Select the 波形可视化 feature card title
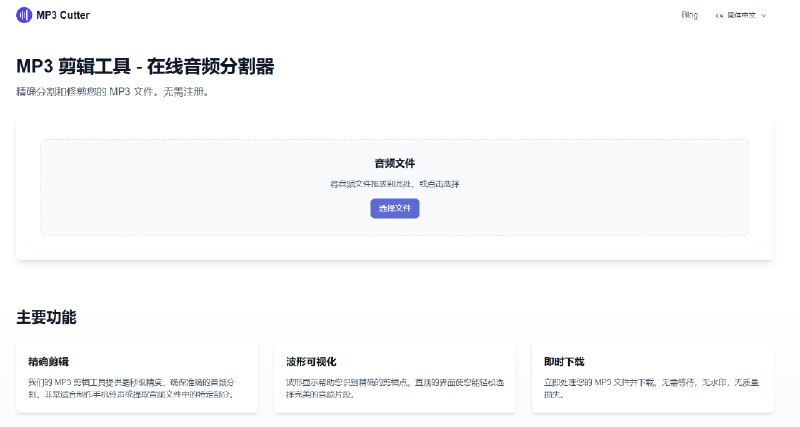The width and height of the screenshot is (800, 427). click(x=312, y=361)
